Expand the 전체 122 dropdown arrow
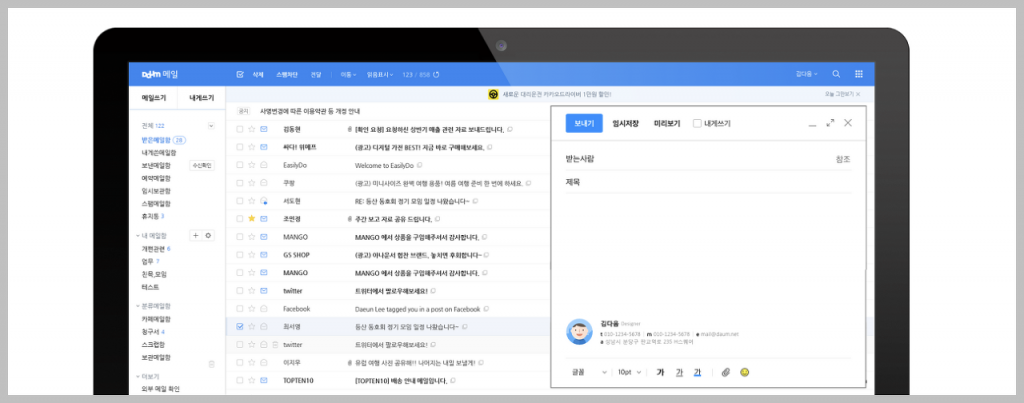The height and width of the screenshot is (403, 1024). coord(211,125)
